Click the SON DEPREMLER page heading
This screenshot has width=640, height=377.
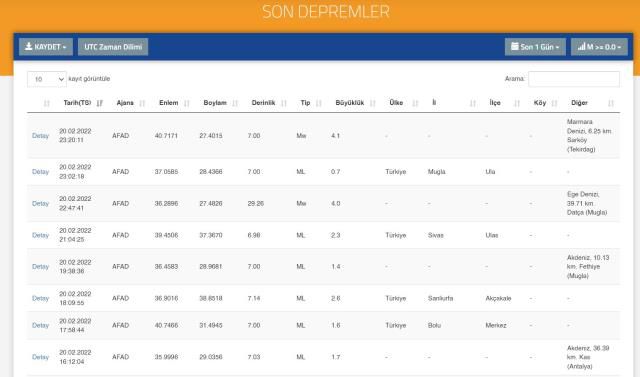(326, 11)
